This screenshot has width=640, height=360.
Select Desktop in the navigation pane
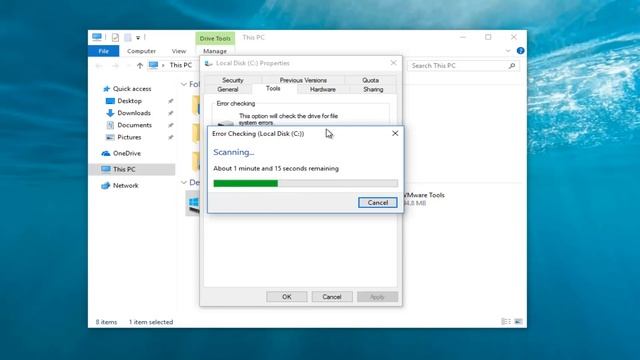pyautogui.click(x=129, y=101)
